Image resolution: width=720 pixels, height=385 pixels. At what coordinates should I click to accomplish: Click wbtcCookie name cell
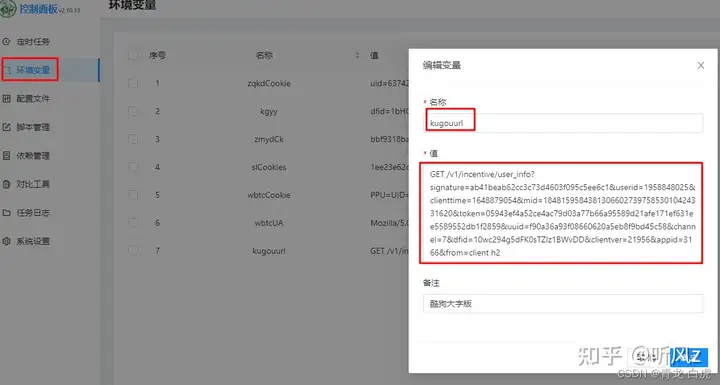click(x=269, y=195)
